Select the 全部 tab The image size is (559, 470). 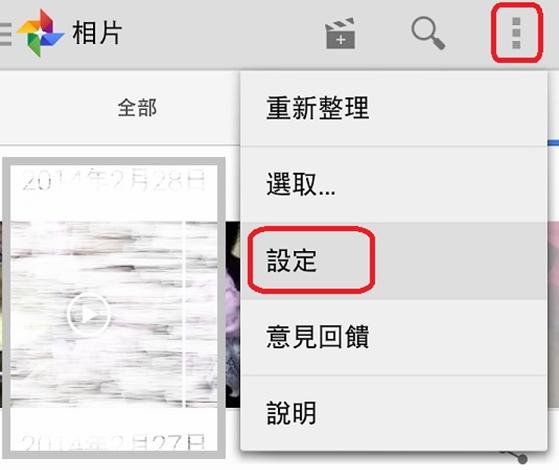(137, 108)
